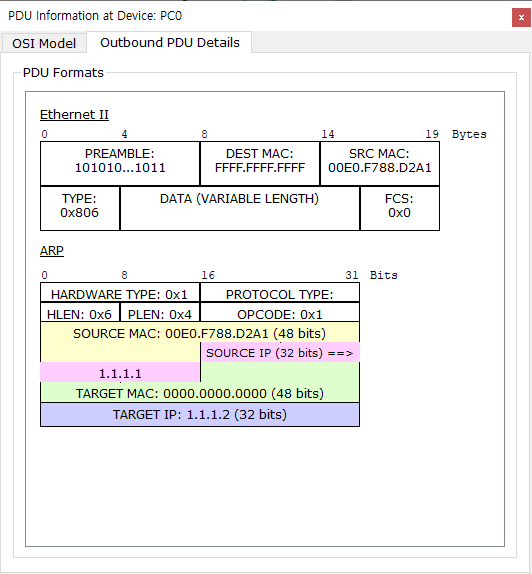The image size is (532, 574).
Task: Switch to the OSI Model tab
Action: pyautogui.click(x=44, y=43)
